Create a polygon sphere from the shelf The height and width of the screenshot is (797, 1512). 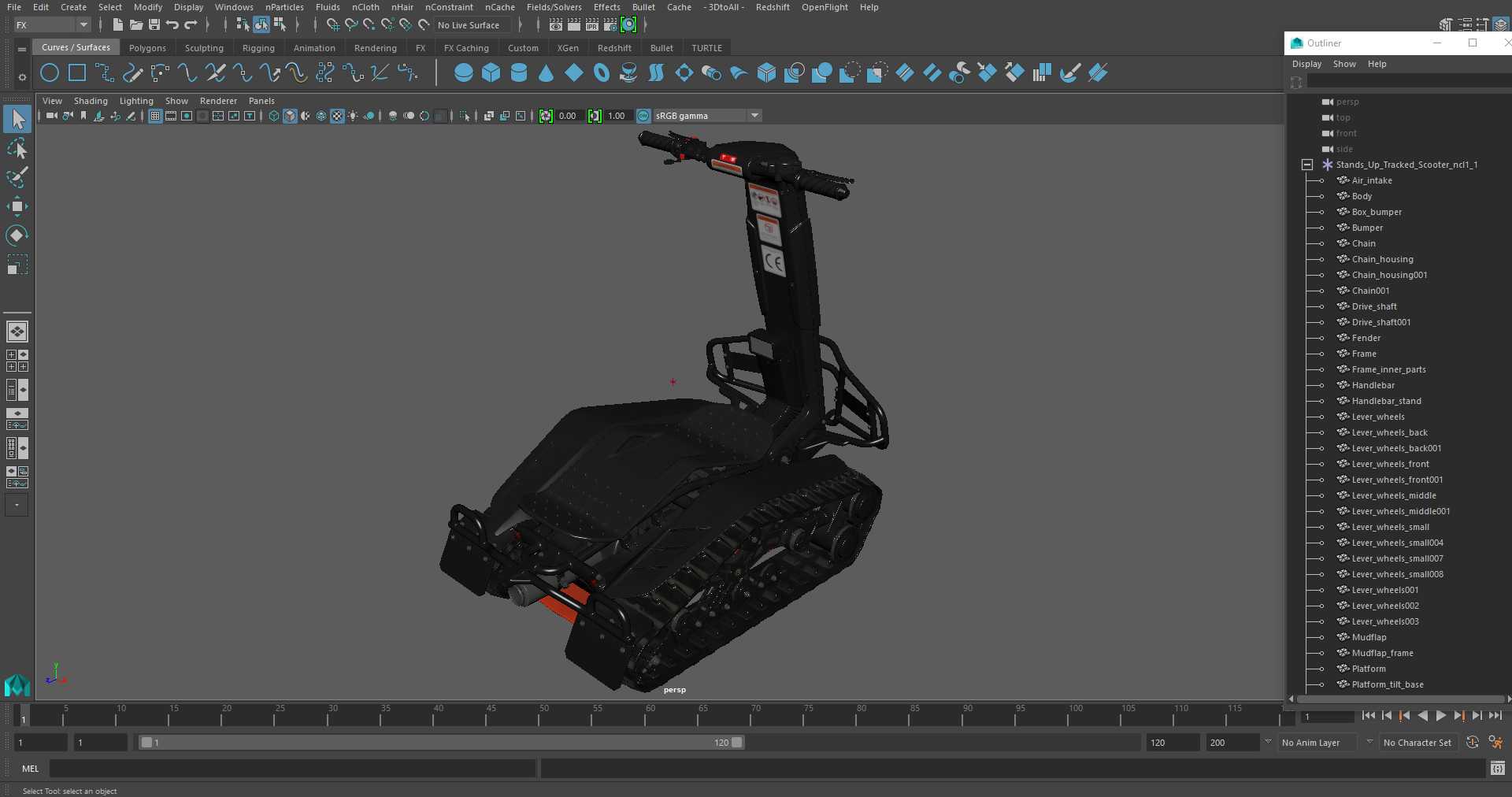click(464, 73)
